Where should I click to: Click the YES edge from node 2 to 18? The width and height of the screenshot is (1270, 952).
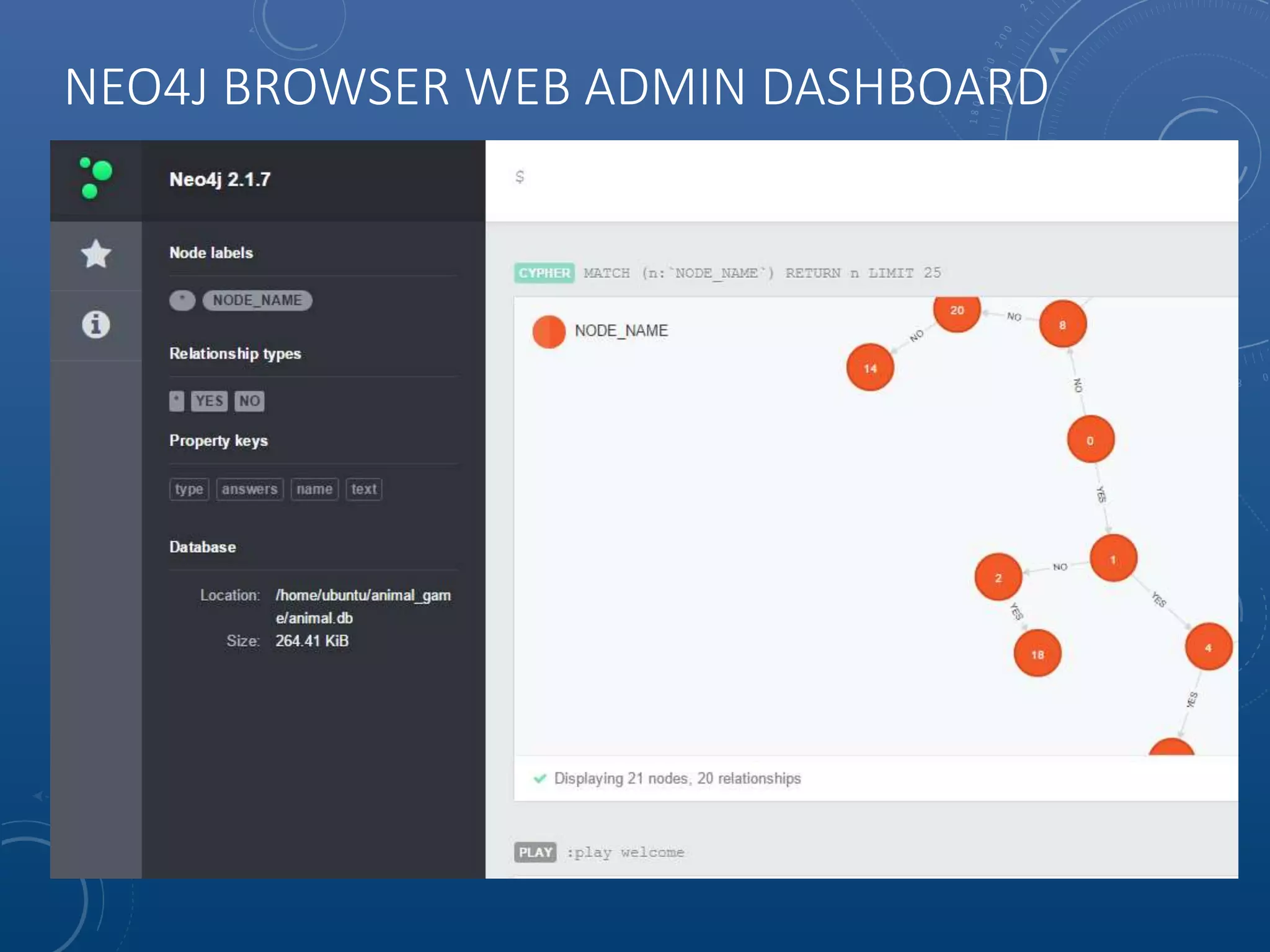coord(1016,611)
